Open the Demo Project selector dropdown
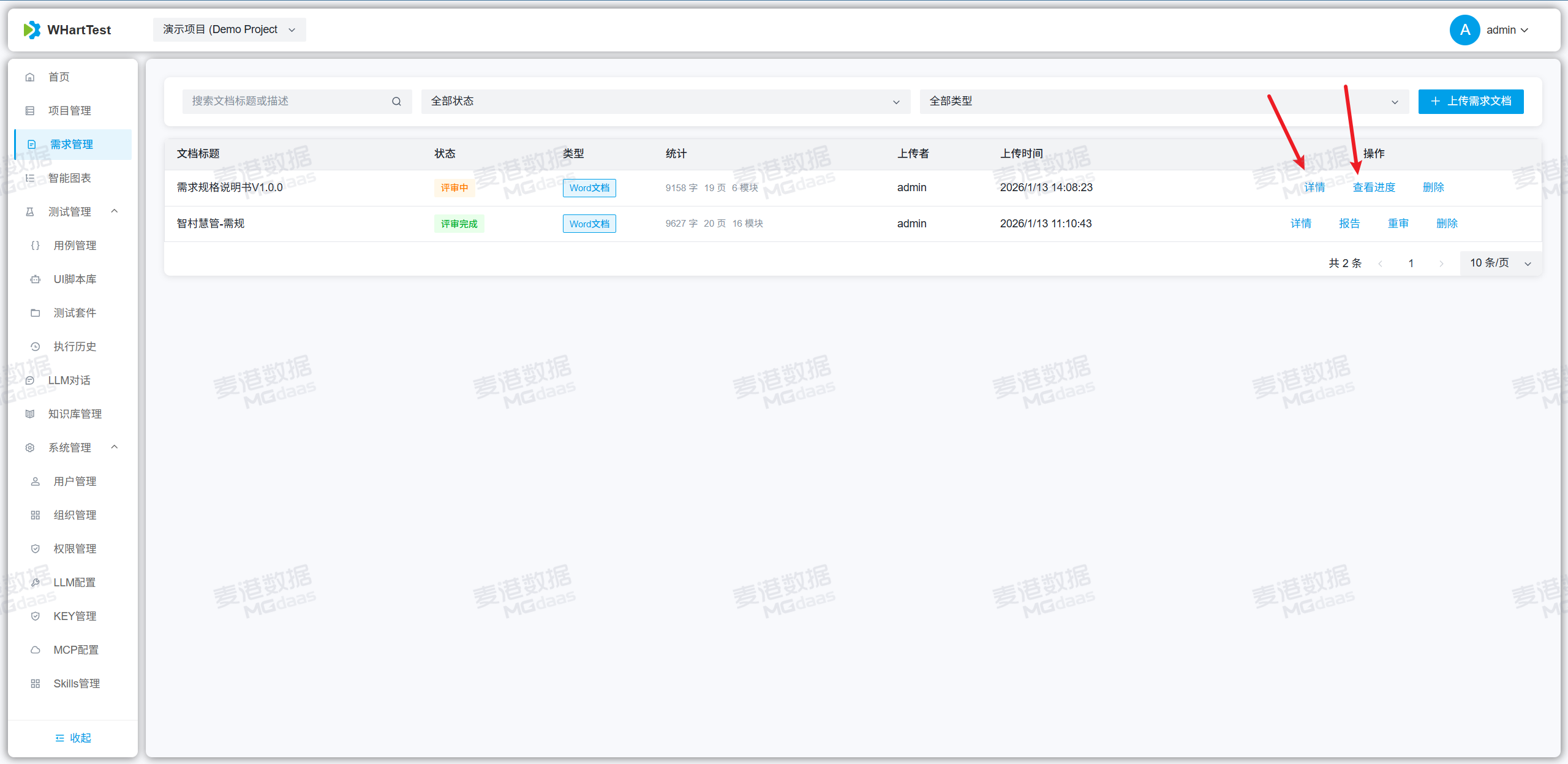Screen dimensions: 1568x764 pyautogui.click(x=229, y=30)
